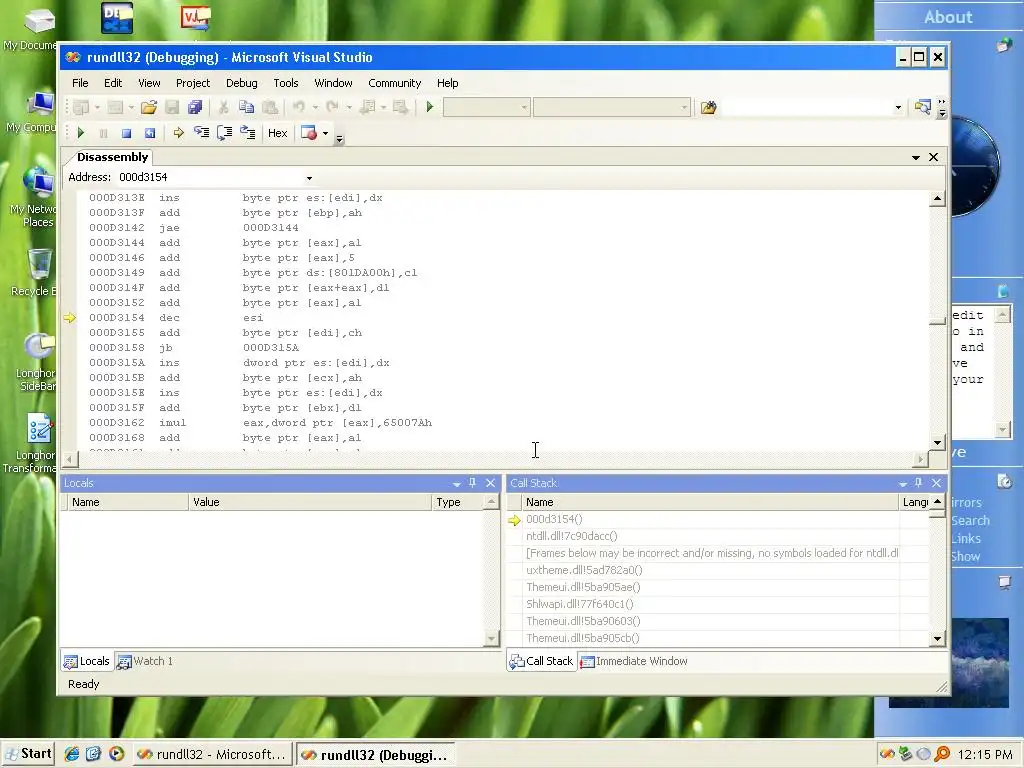Click Continue in Debug toolbar

click(80, 133)
